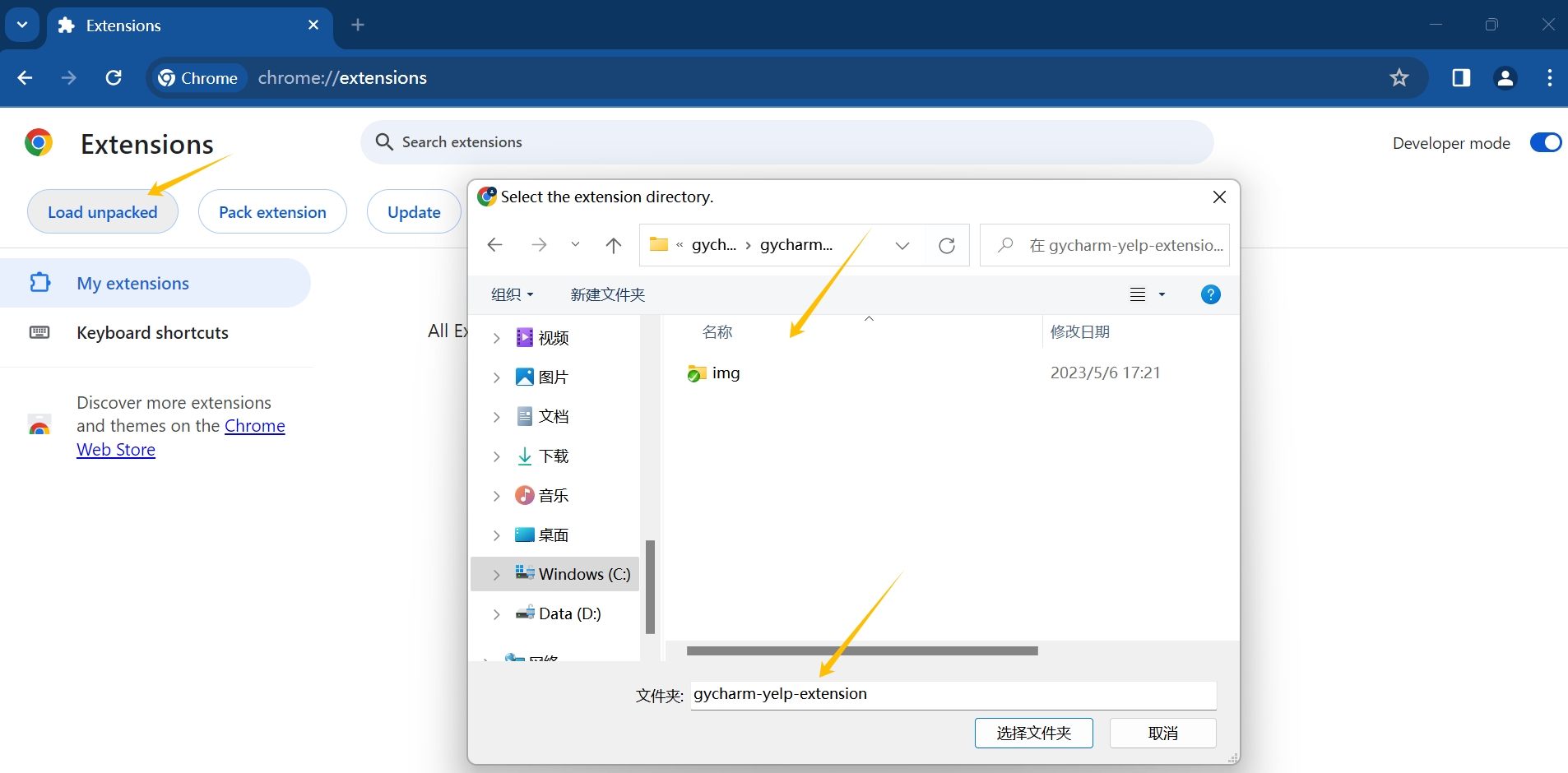Bookmark this page with the star icon

click(x=1399, y=78)
